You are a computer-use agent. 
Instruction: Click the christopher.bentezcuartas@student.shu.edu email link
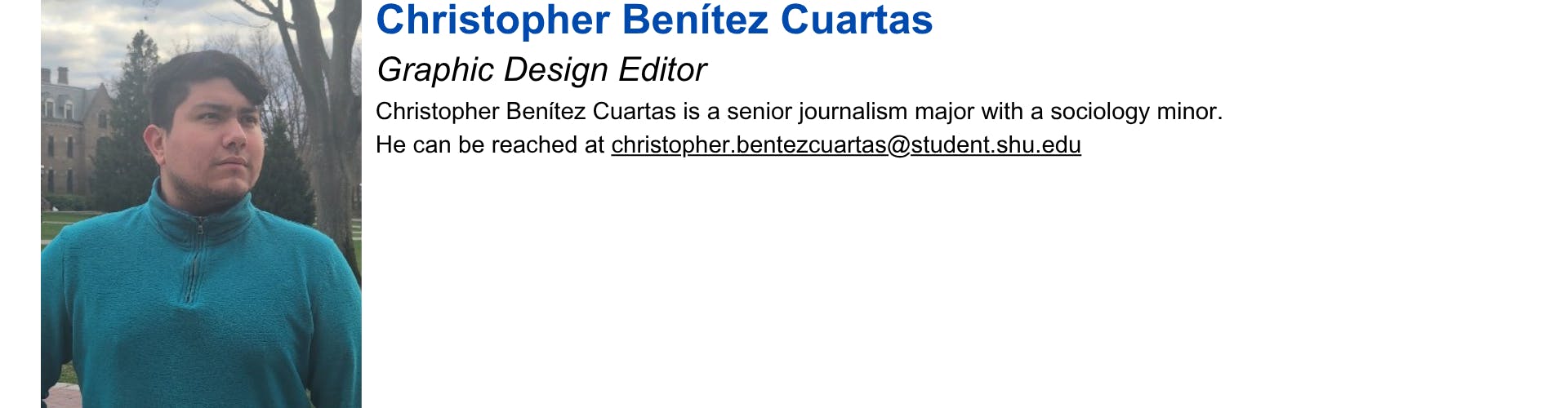[845, 145]
